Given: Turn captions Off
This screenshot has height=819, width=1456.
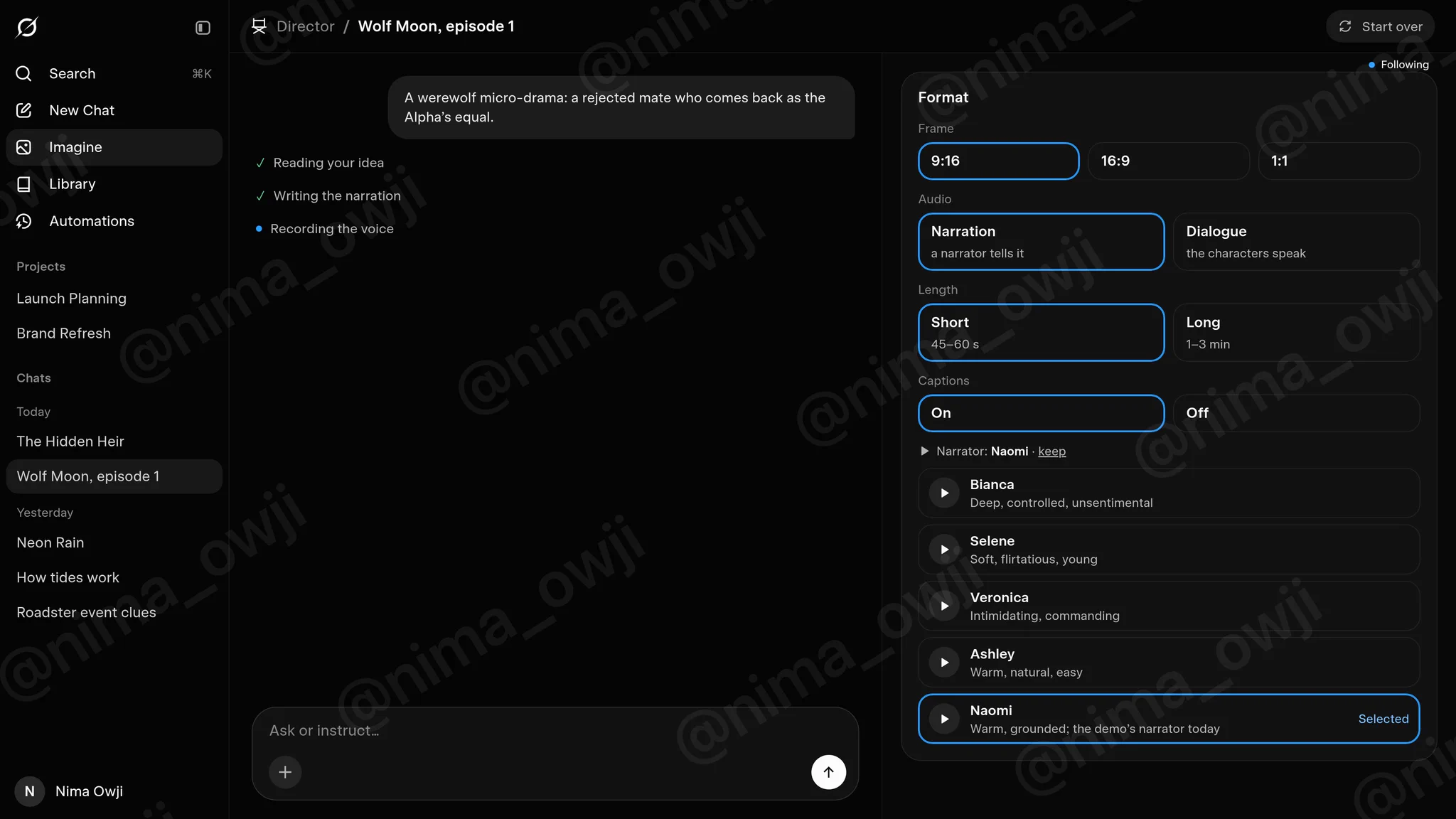Looking at the screenshot, I should tap(1296, 413).
